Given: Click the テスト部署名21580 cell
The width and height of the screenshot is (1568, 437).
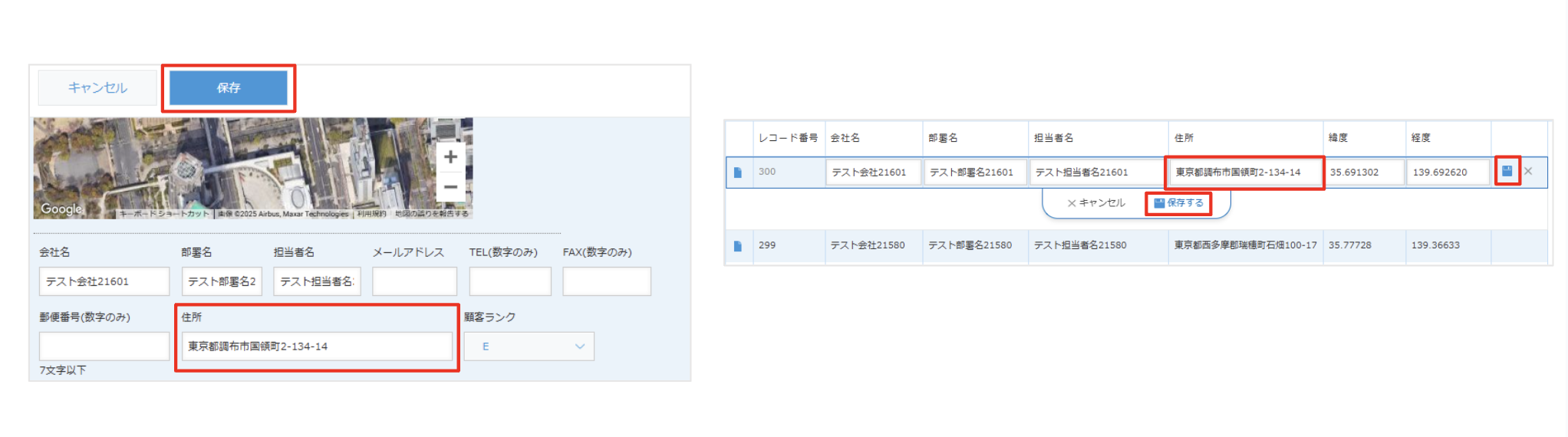Looking at the screenshot, I should [970, 245].
